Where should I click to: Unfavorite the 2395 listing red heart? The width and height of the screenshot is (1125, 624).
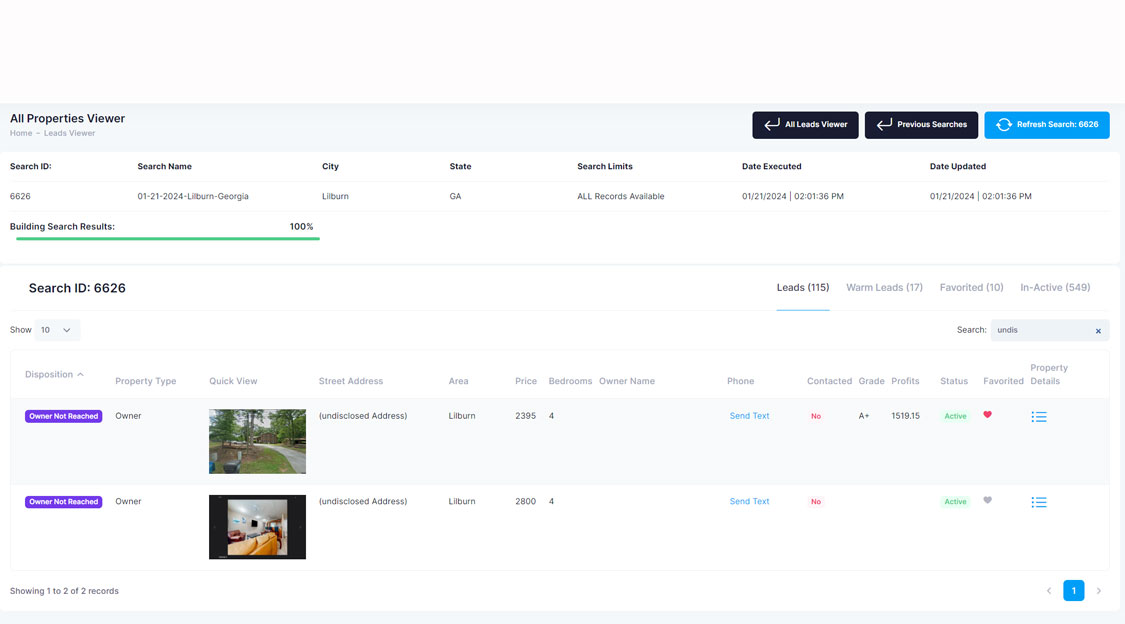987,415
